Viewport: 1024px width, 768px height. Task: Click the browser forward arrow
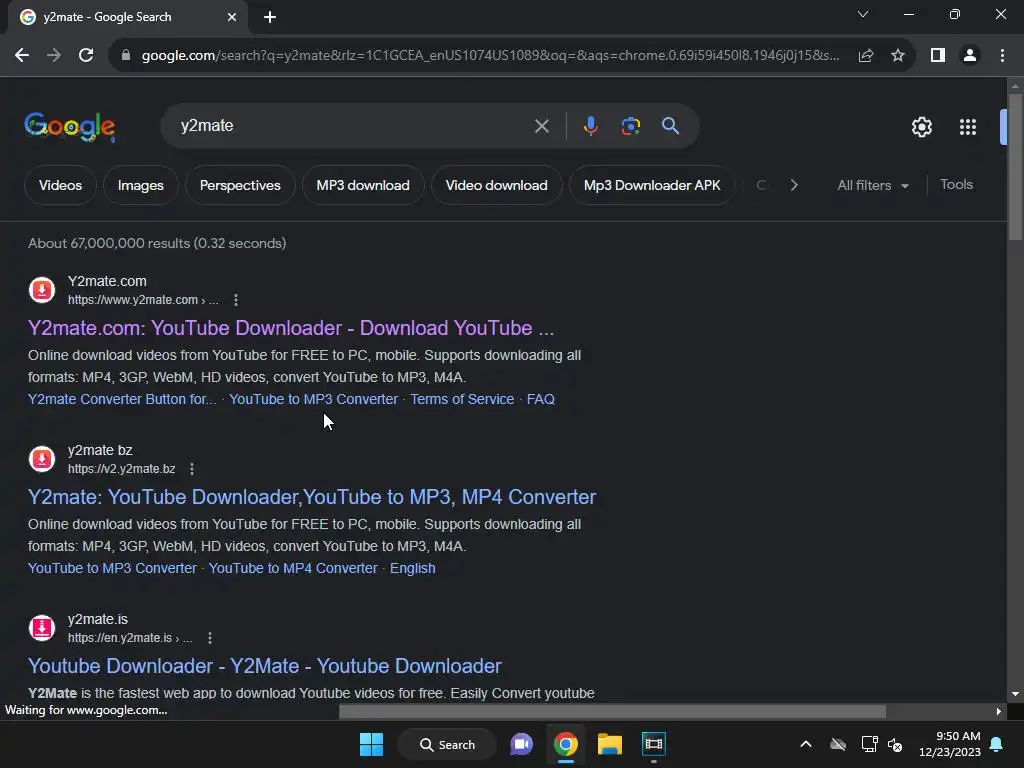[x=54, y=56]
